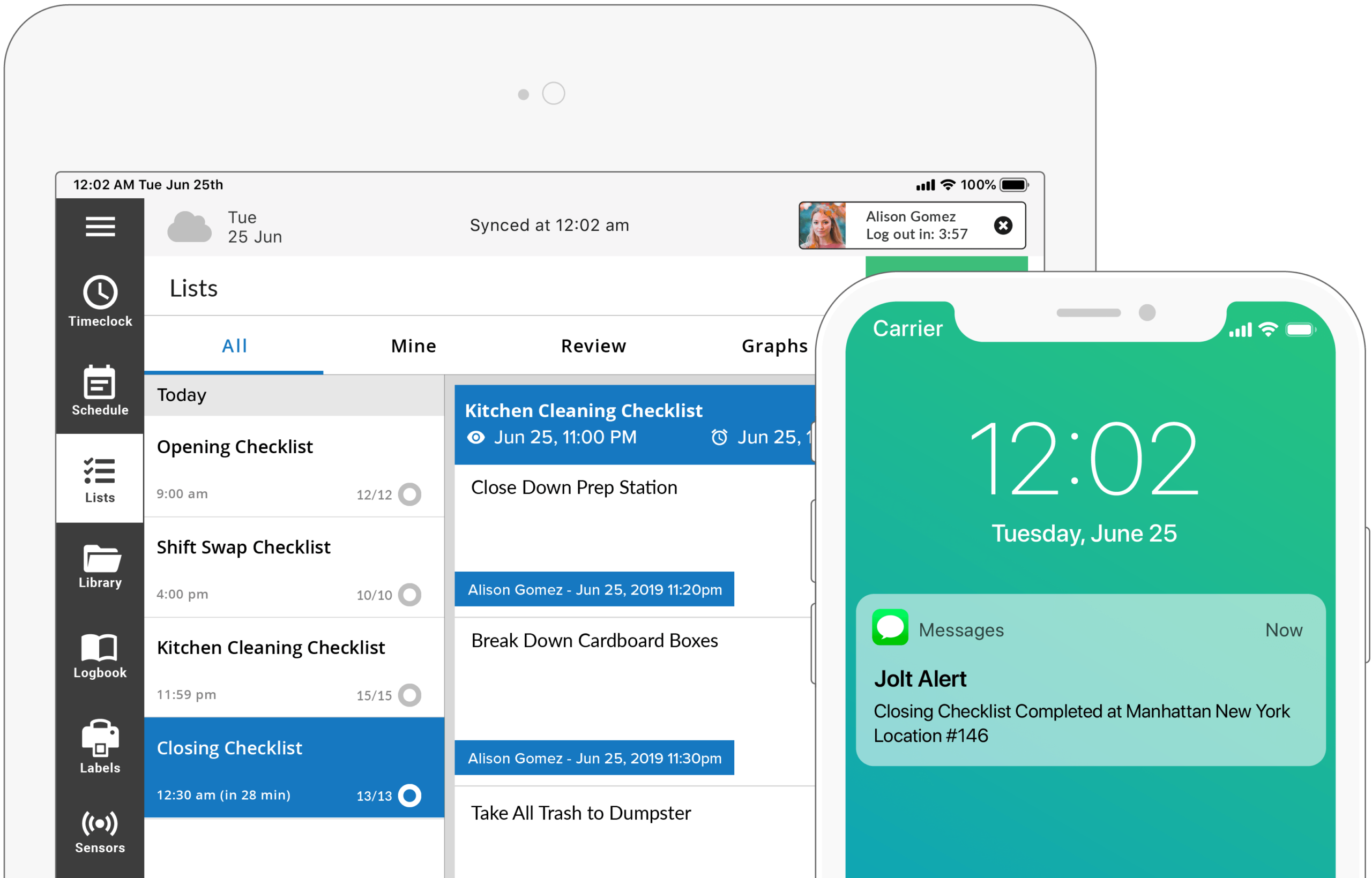Screen dimensions: 1372x878
Task: Open the Timeclock panel
Action: tap(100, 301)
